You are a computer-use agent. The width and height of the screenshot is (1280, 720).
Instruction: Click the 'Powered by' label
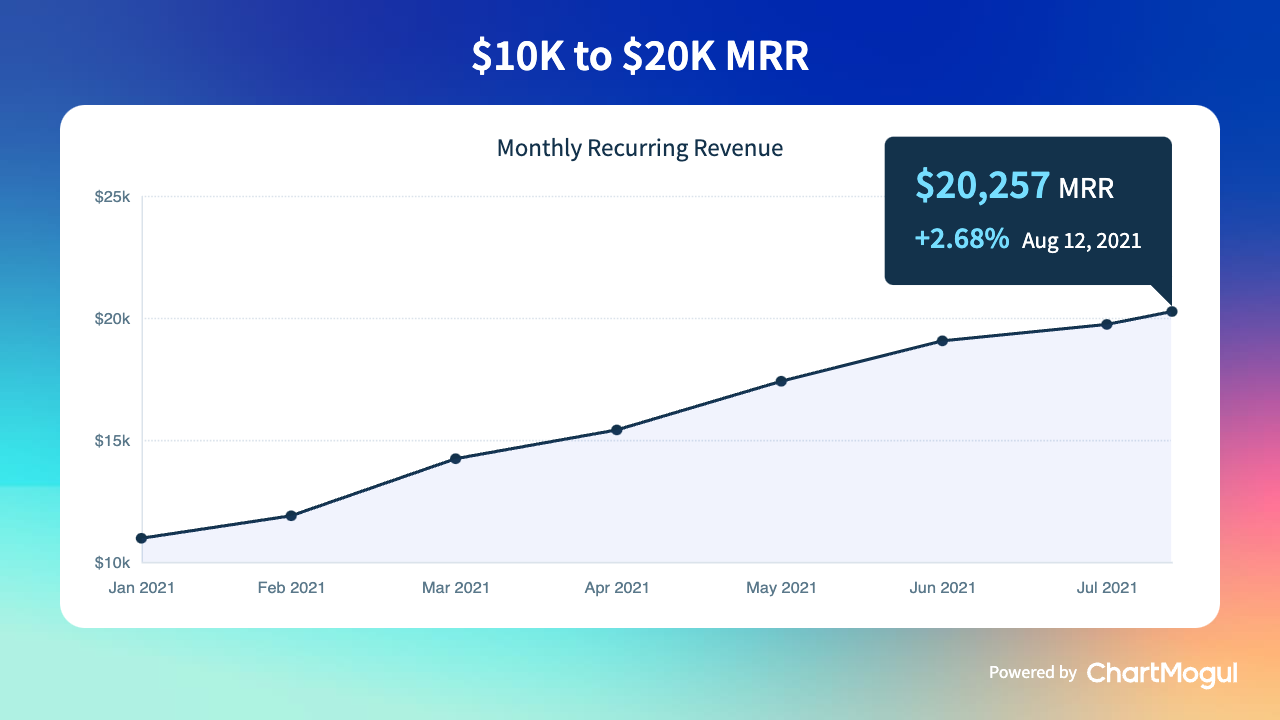(1032, 673)
